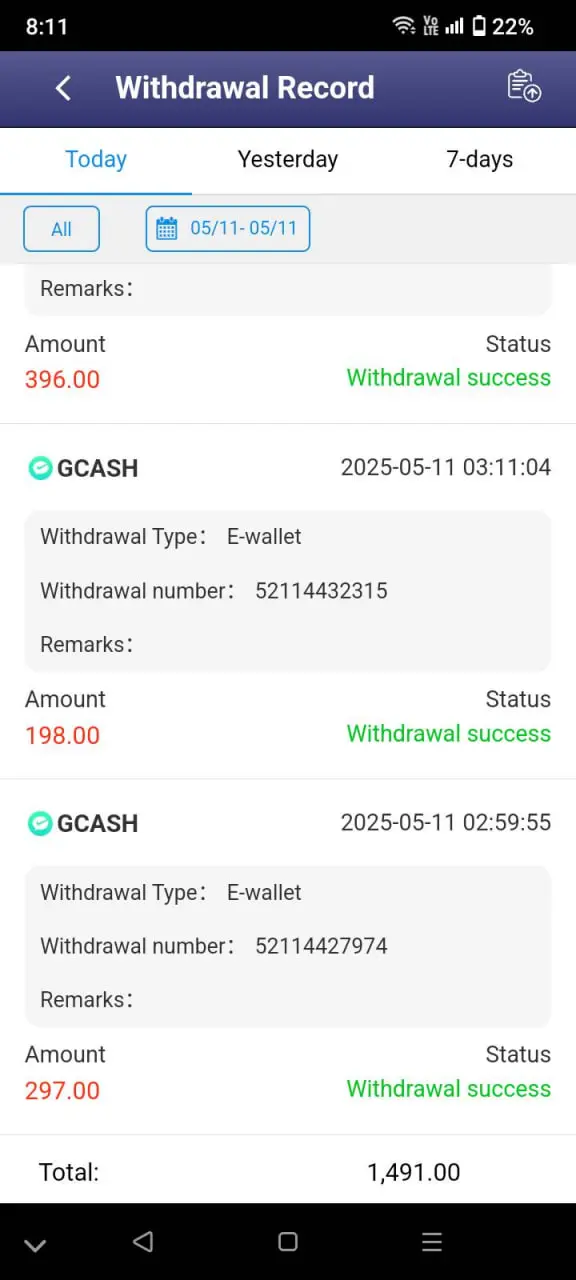Switch to the Yesterday tab
Image resolution: width=576 pixels, height=1280 pixels.
coord(288,159)
